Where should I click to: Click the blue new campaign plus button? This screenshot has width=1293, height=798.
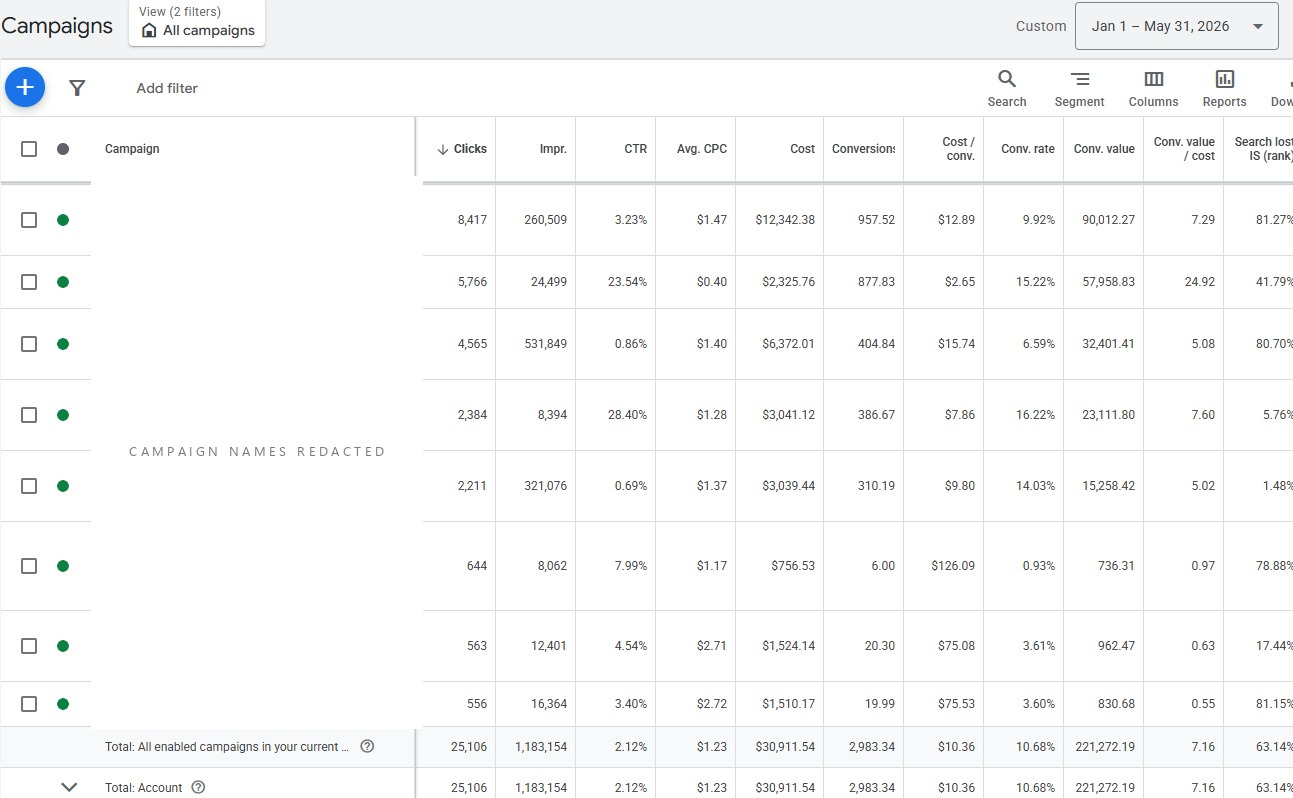[25, 88]
